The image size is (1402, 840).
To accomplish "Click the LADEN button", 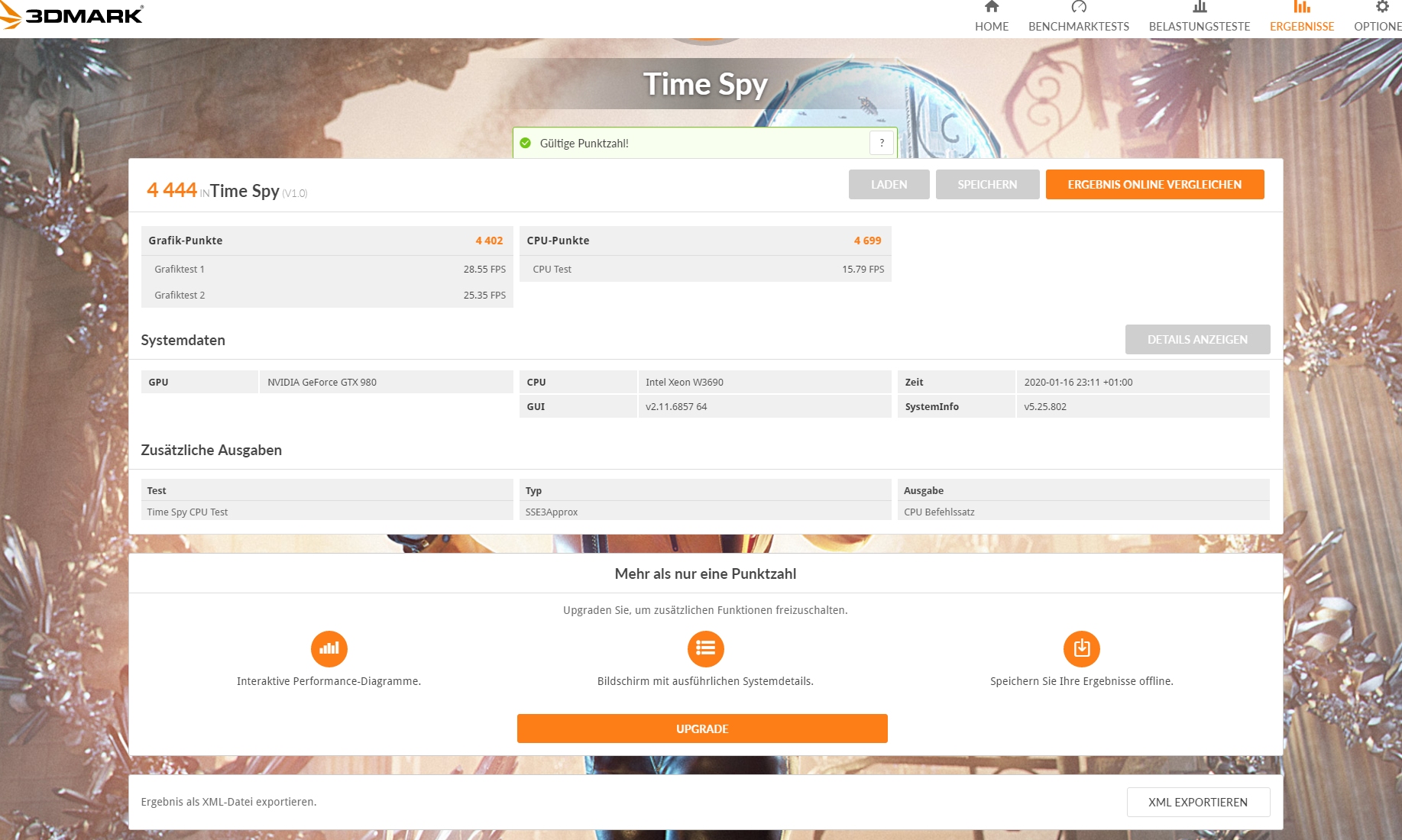I will click(889, 185).
